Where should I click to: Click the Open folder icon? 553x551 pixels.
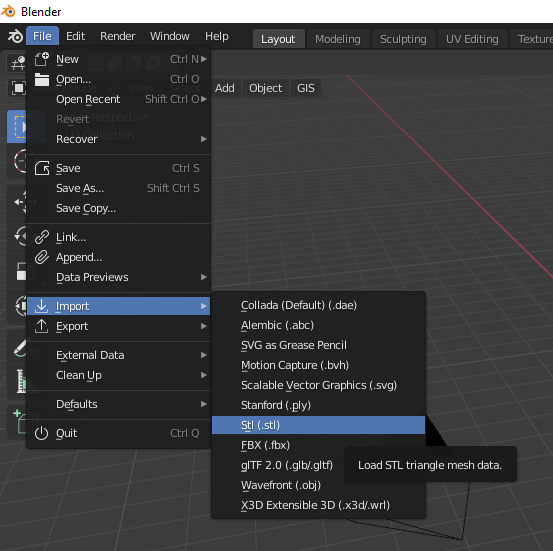coord(42,79)
